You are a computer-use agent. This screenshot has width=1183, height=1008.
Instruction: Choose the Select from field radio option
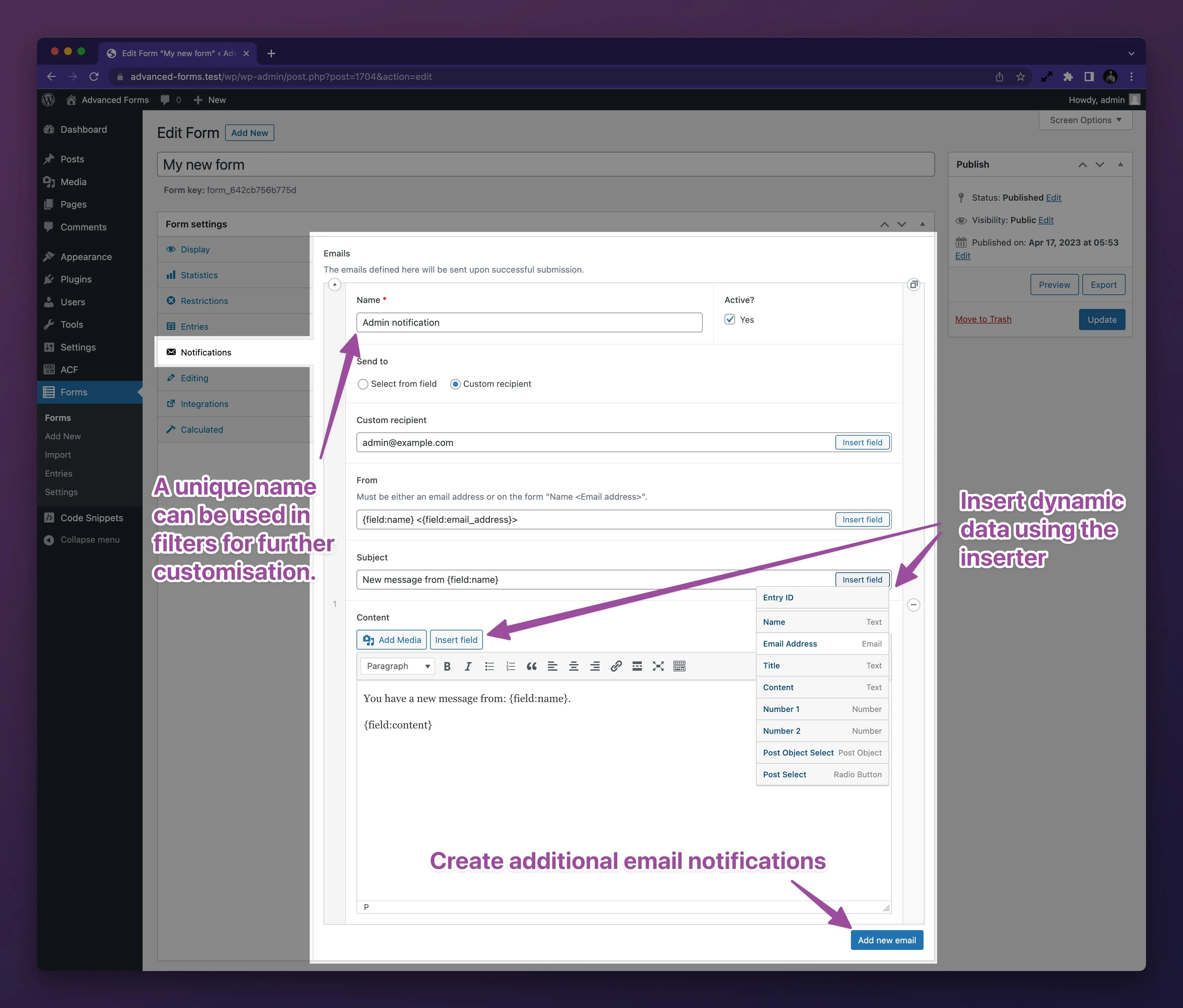(x=362, y=384)
